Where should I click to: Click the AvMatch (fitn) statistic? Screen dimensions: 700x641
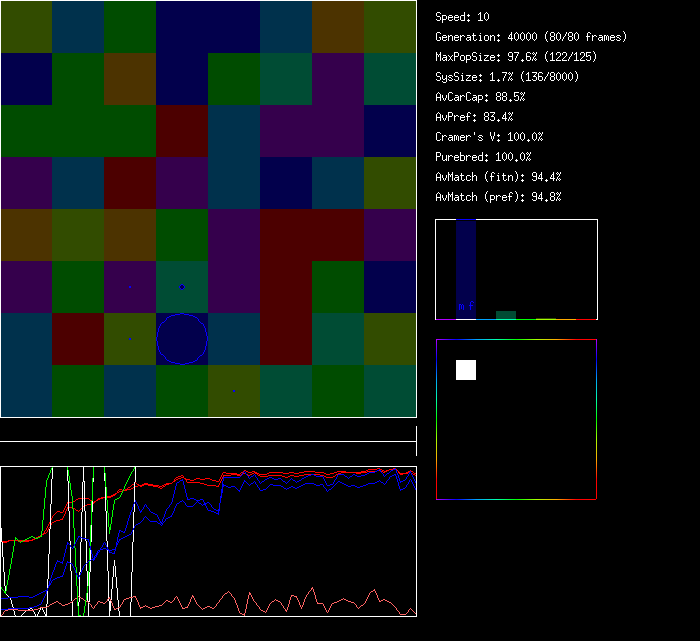click(498, 177)
